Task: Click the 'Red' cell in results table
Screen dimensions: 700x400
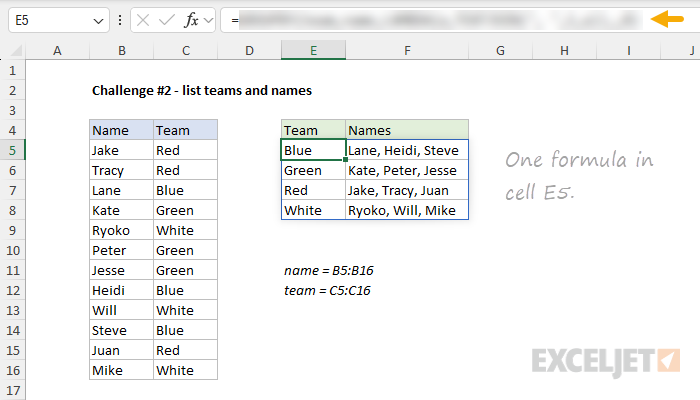Action: click(313, 191)
